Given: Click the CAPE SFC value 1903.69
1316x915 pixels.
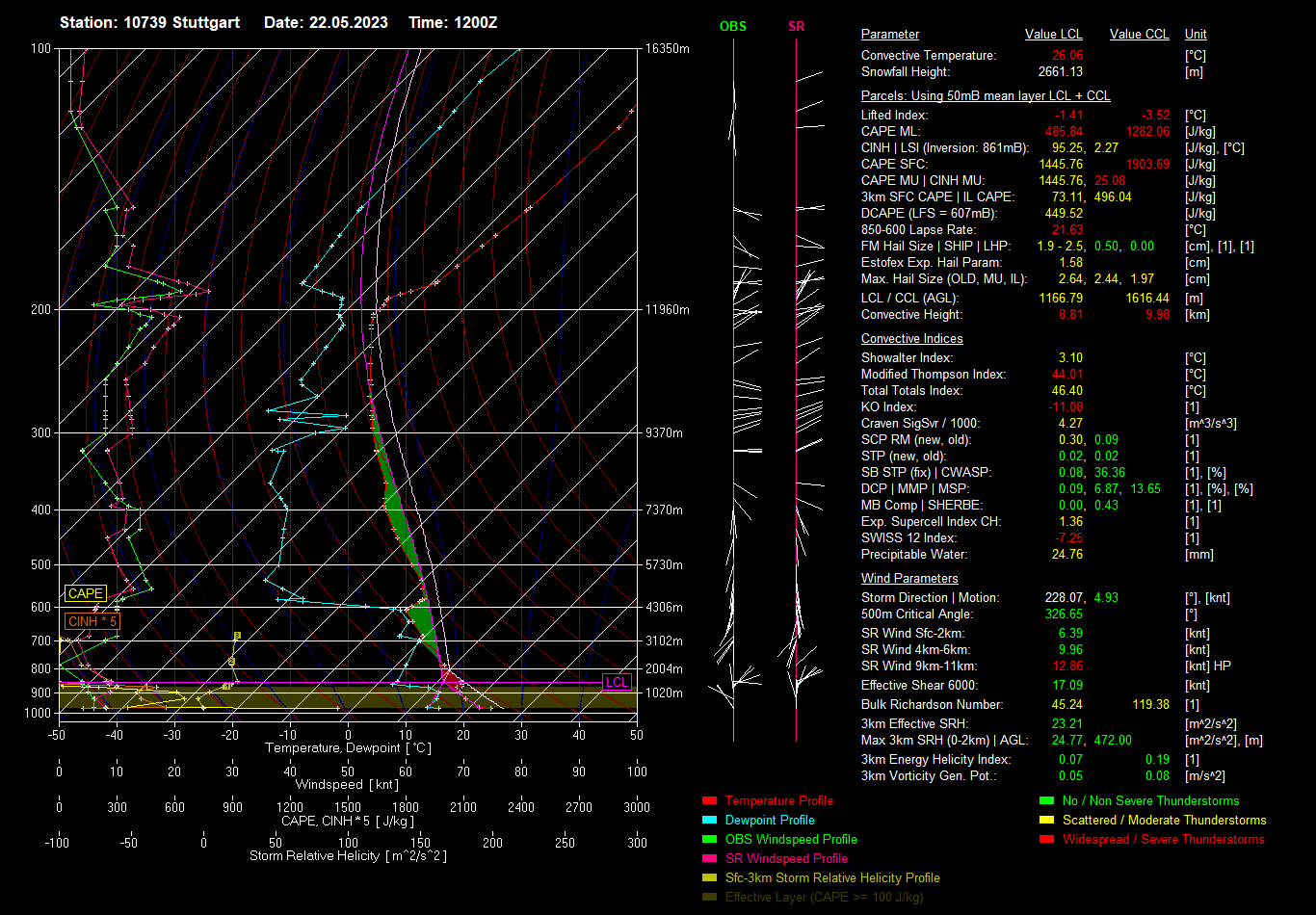Looking at the screenshot, I should [x=1146, y=165].
